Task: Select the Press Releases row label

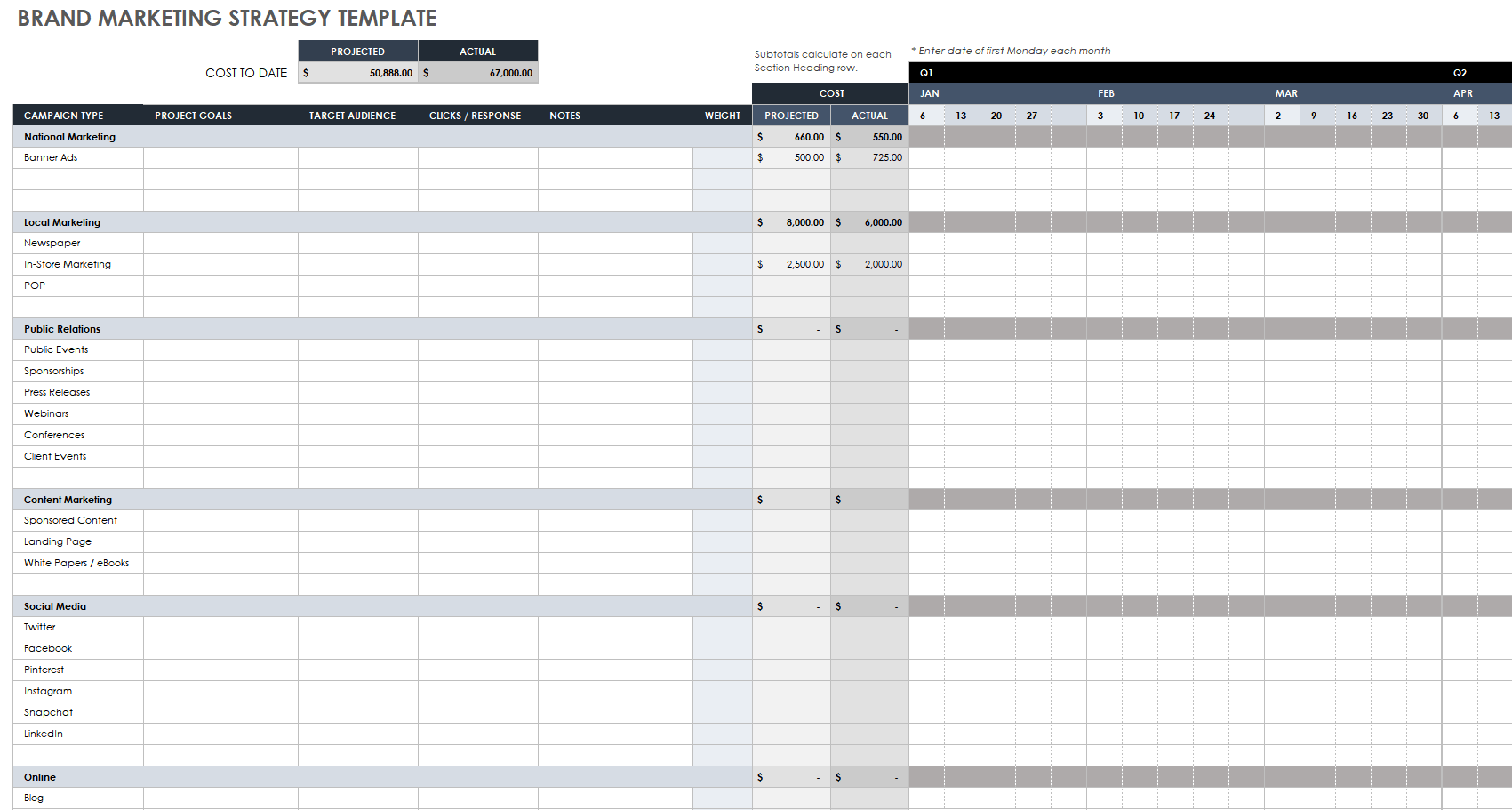Action: point(57,392)
